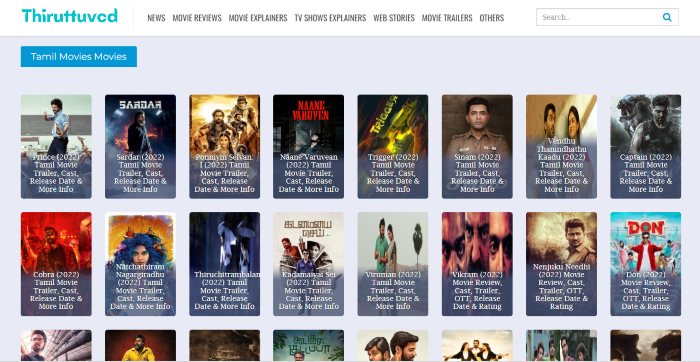700x362 pixels.
Task: Expand the OTHERS menu
Action: tap(492, 18)
